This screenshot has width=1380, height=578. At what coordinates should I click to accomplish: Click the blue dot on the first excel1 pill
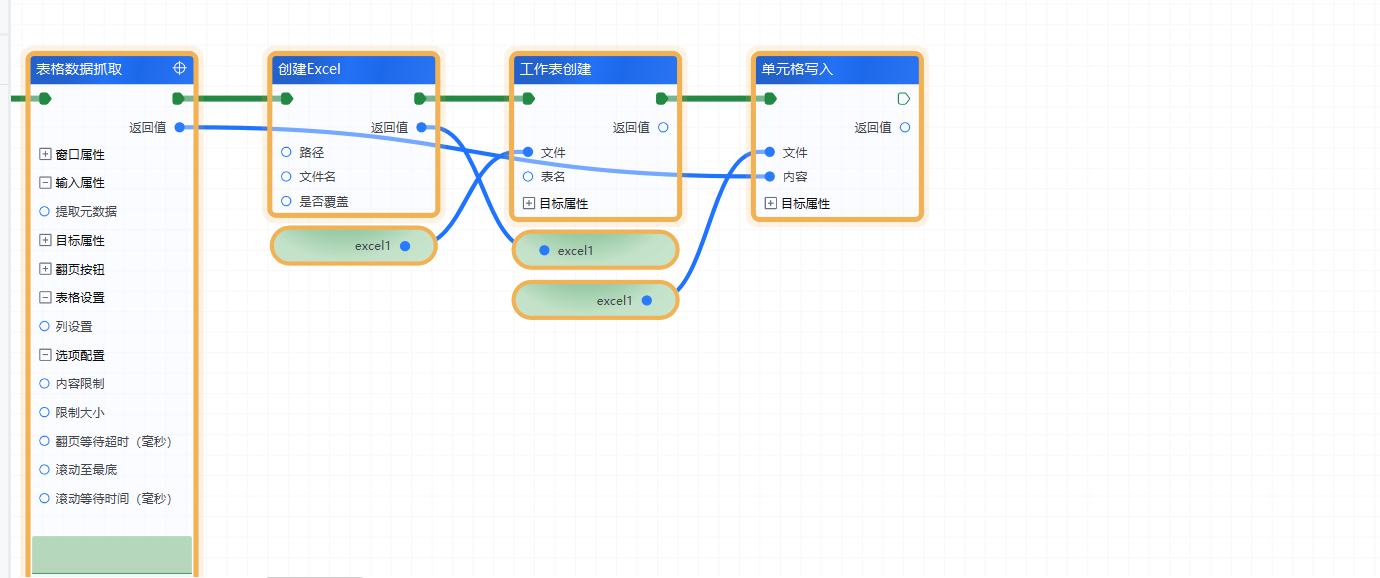(404, 245)
